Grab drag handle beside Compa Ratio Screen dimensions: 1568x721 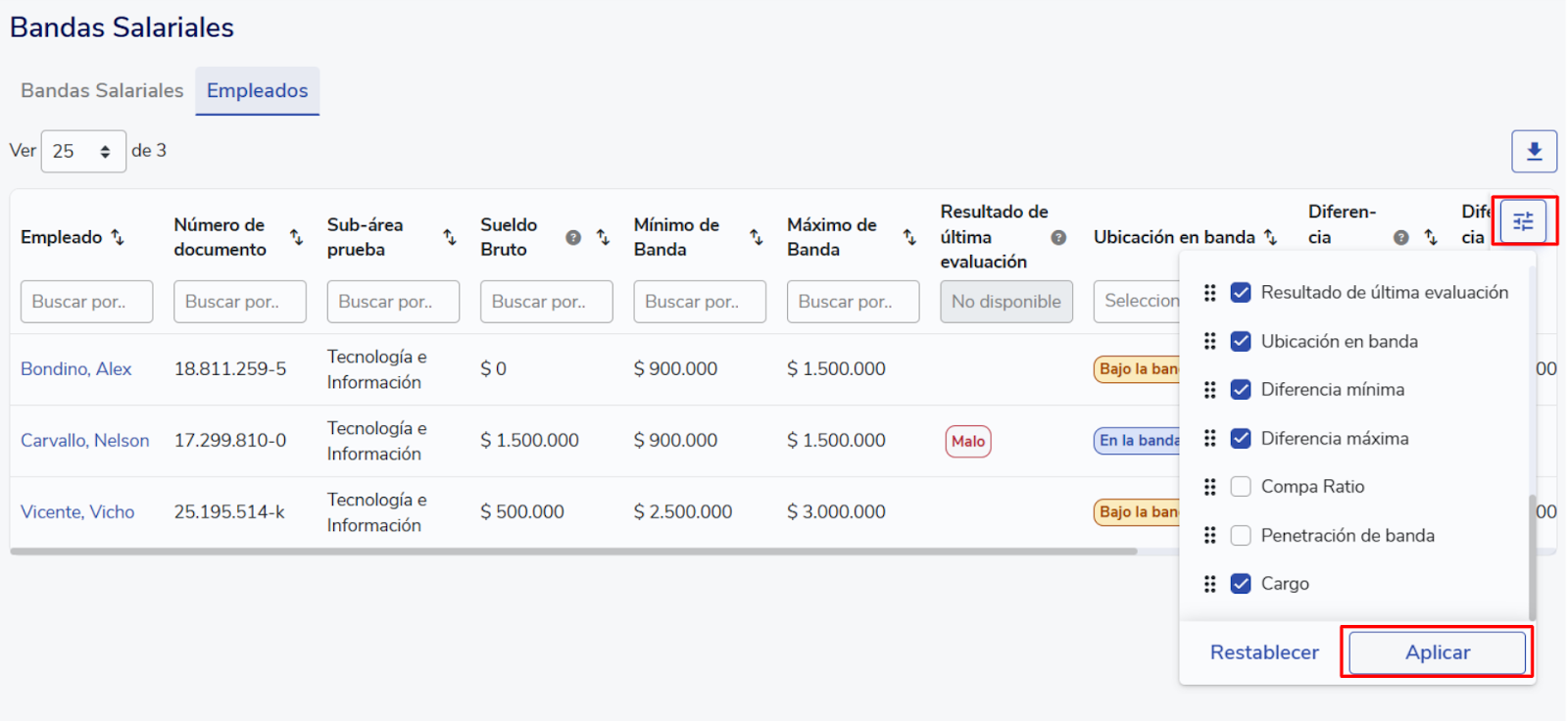[1209, 487]
